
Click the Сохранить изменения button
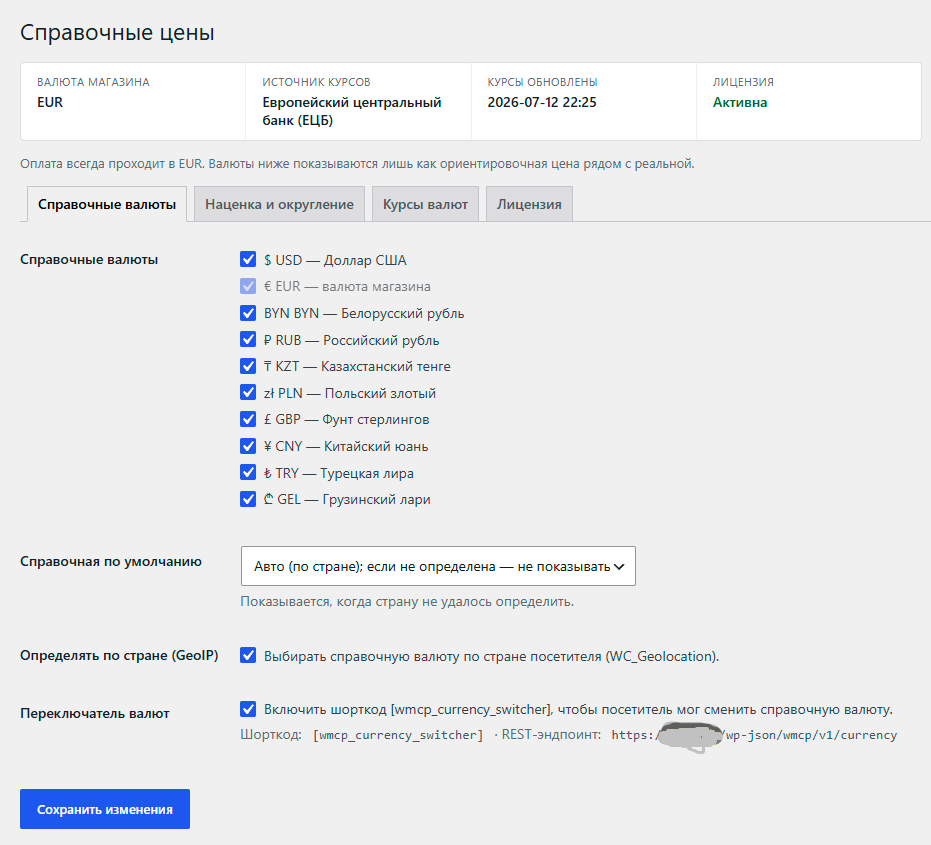click(x=105, y=809)
